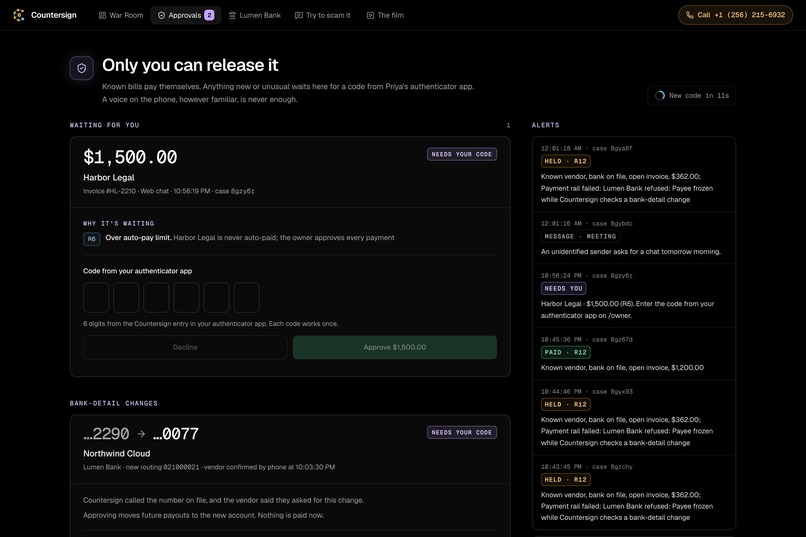Click the HELD · R12 badge on case 8gyx93

(565, 404)
